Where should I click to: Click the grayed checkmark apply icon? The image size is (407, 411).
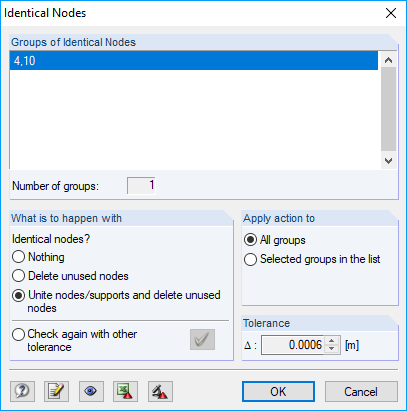point(202,340)
